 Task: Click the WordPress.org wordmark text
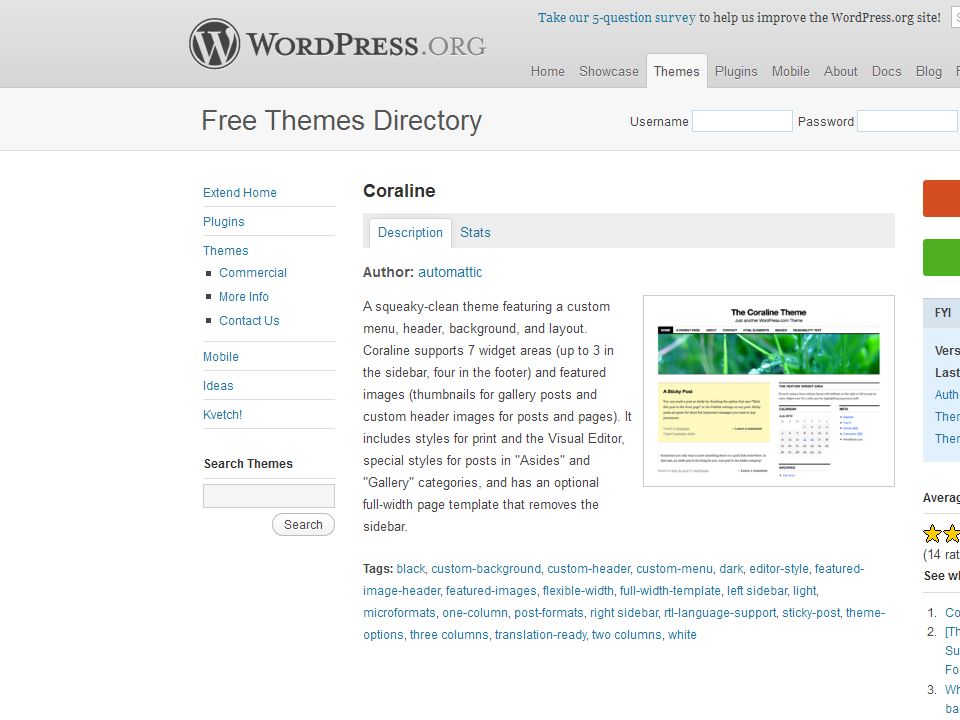(x=366, y=45)
